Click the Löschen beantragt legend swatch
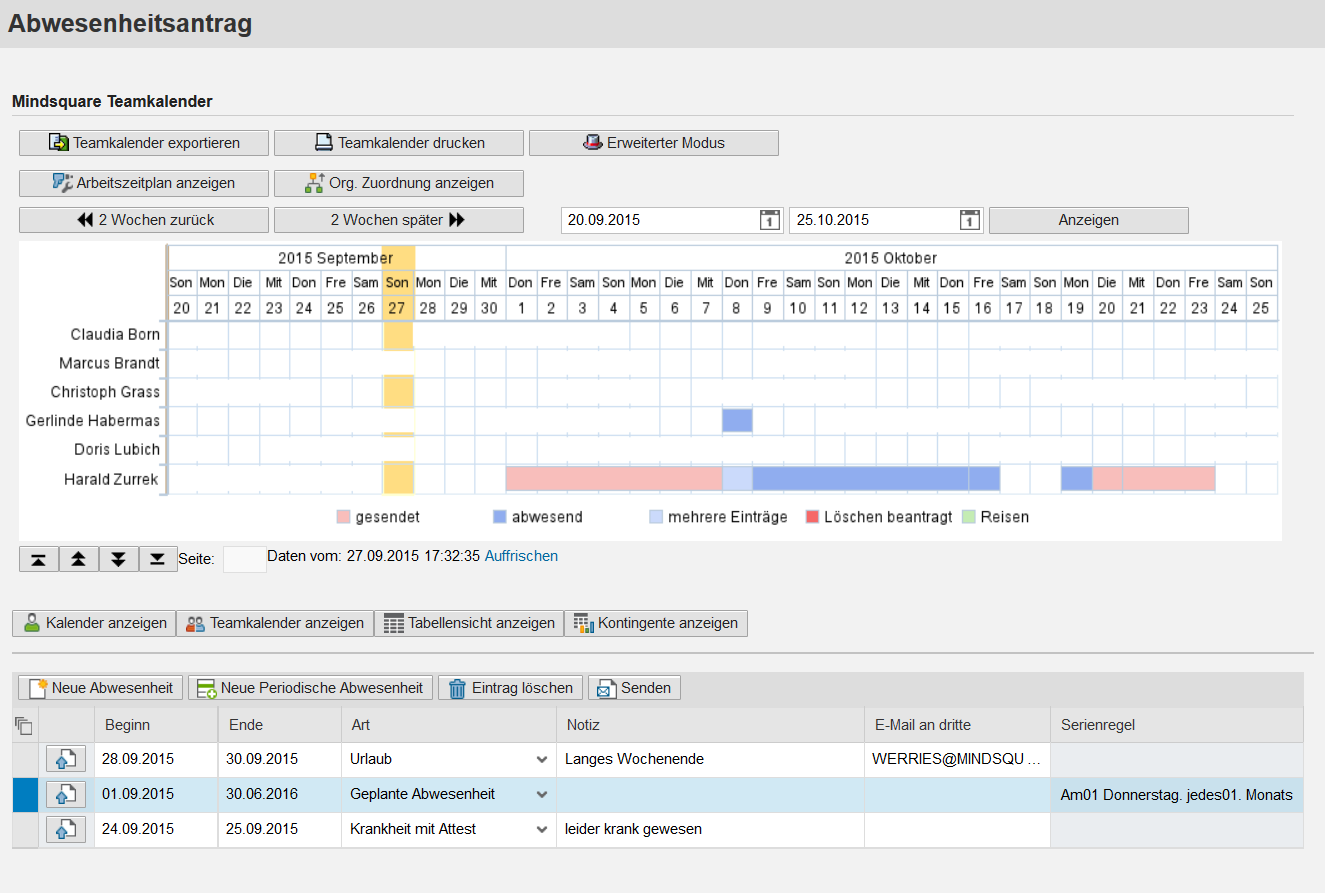Screen dimensions: 1325x893 813,517
